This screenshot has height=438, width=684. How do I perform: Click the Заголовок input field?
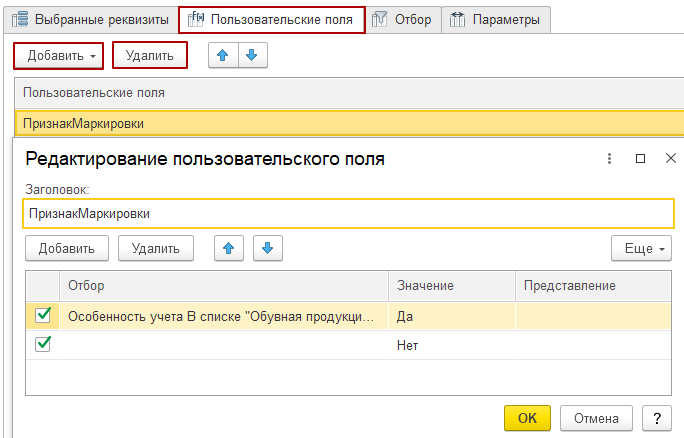pos(348,214)
